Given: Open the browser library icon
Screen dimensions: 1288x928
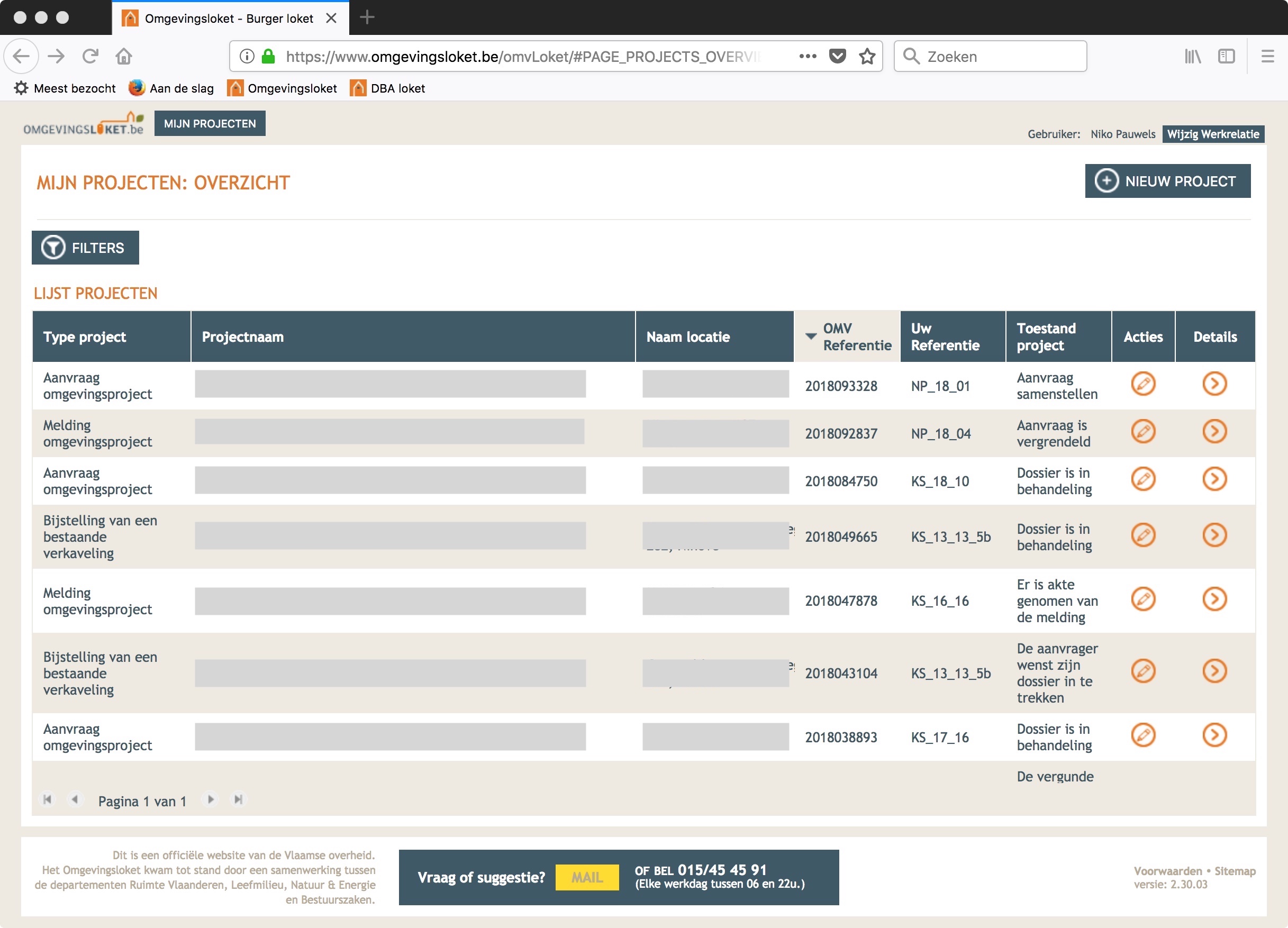Looking at the screenshot, I should click(1193, 56).
